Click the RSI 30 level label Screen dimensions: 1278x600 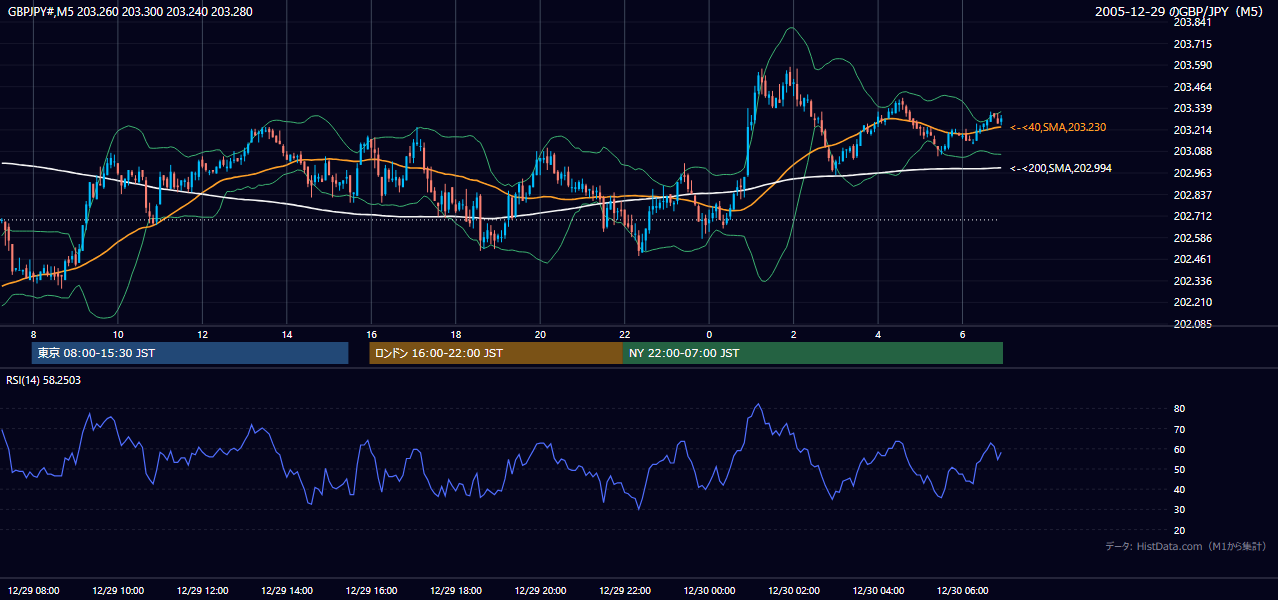[x=1179, y=510]
